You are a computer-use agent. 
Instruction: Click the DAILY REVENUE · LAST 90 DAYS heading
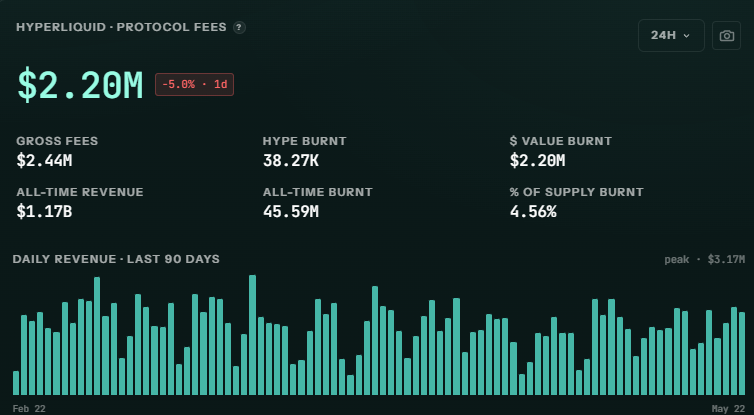116,259
